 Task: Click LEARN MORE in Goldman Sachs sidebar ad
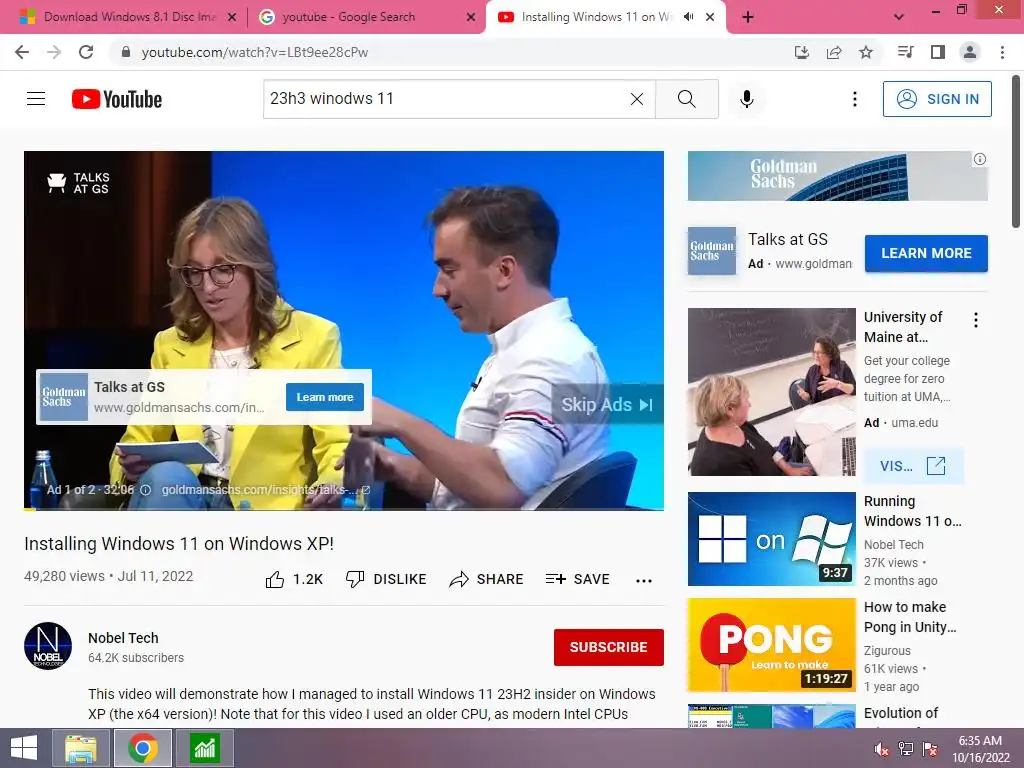[x=926, y=253]
